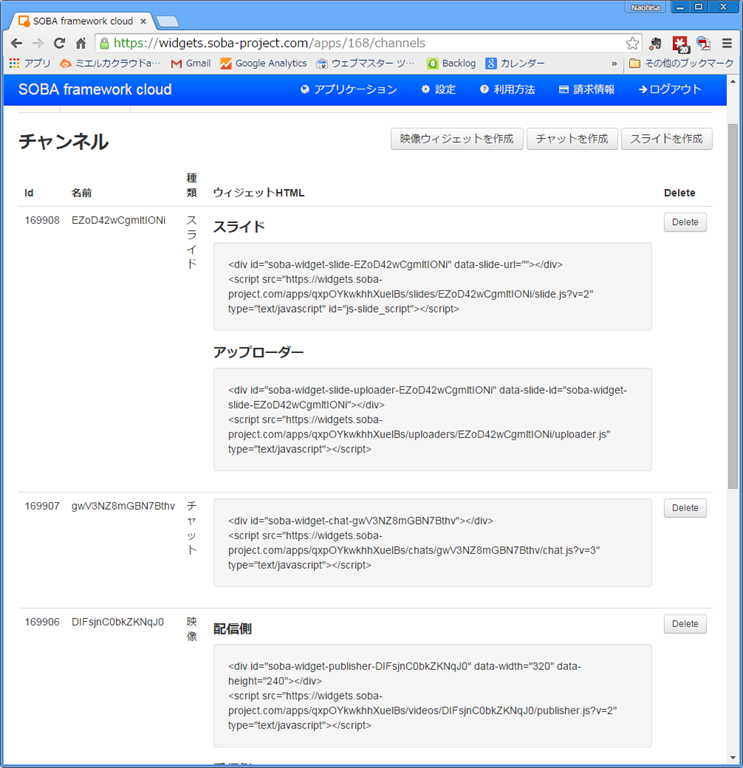Image resolution: width=743 pixels, height=768 pixels.
Task: Open the Backlog bookmark
Action: point(452,63)
